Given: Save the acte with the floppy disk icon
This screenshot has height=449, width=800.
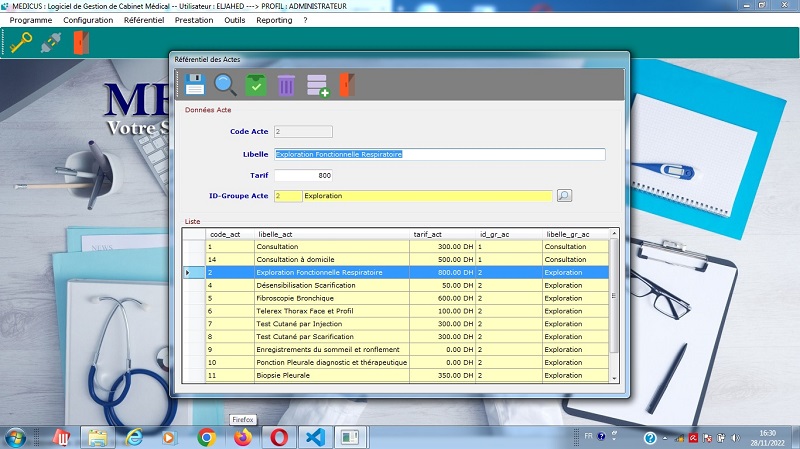Looking at the screenshot, I should [x=194, y=85].
